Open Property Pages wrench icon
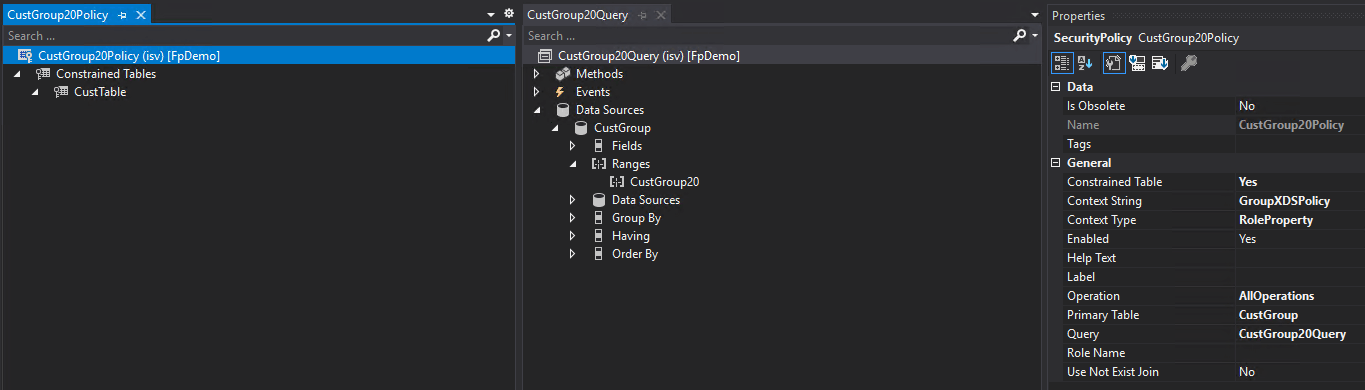 (1114, 63)
